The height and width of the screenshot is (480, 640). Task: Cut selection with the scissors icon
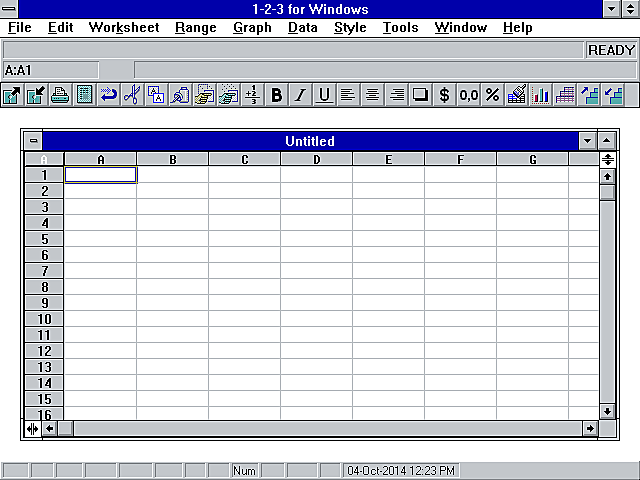[x=132, y=95]
